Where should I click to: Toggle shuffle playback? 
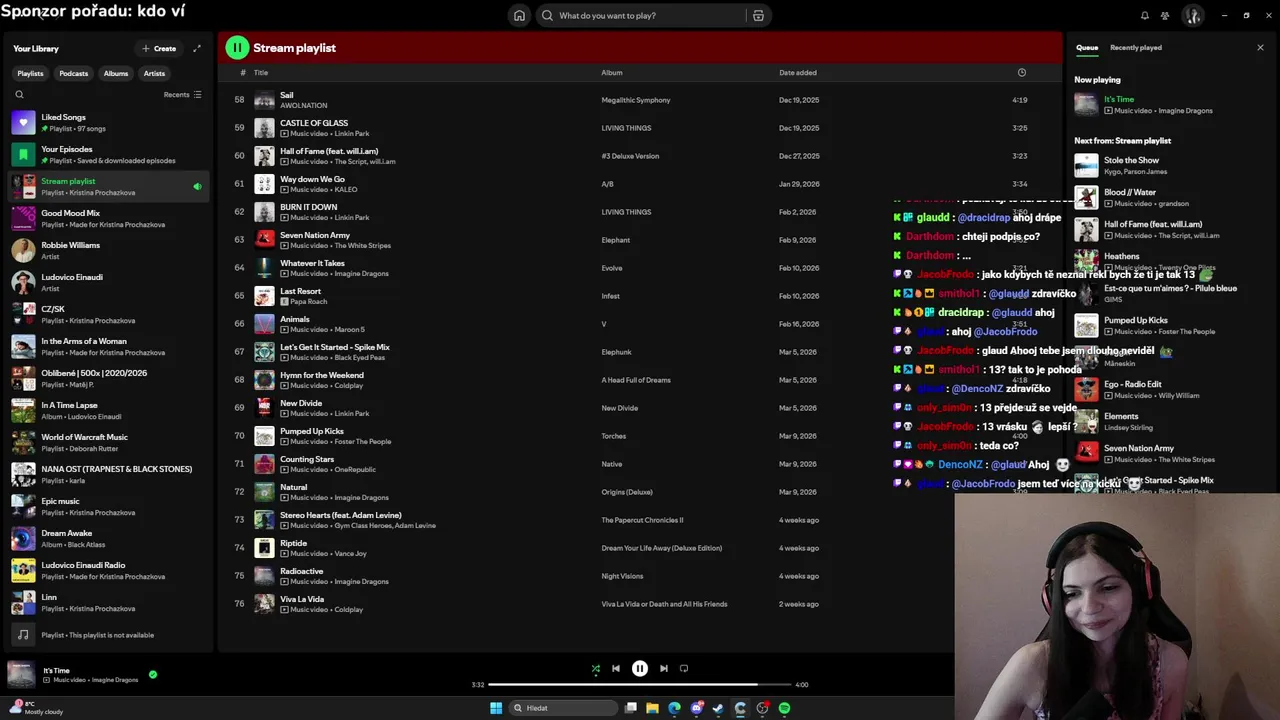pos(595,668)
